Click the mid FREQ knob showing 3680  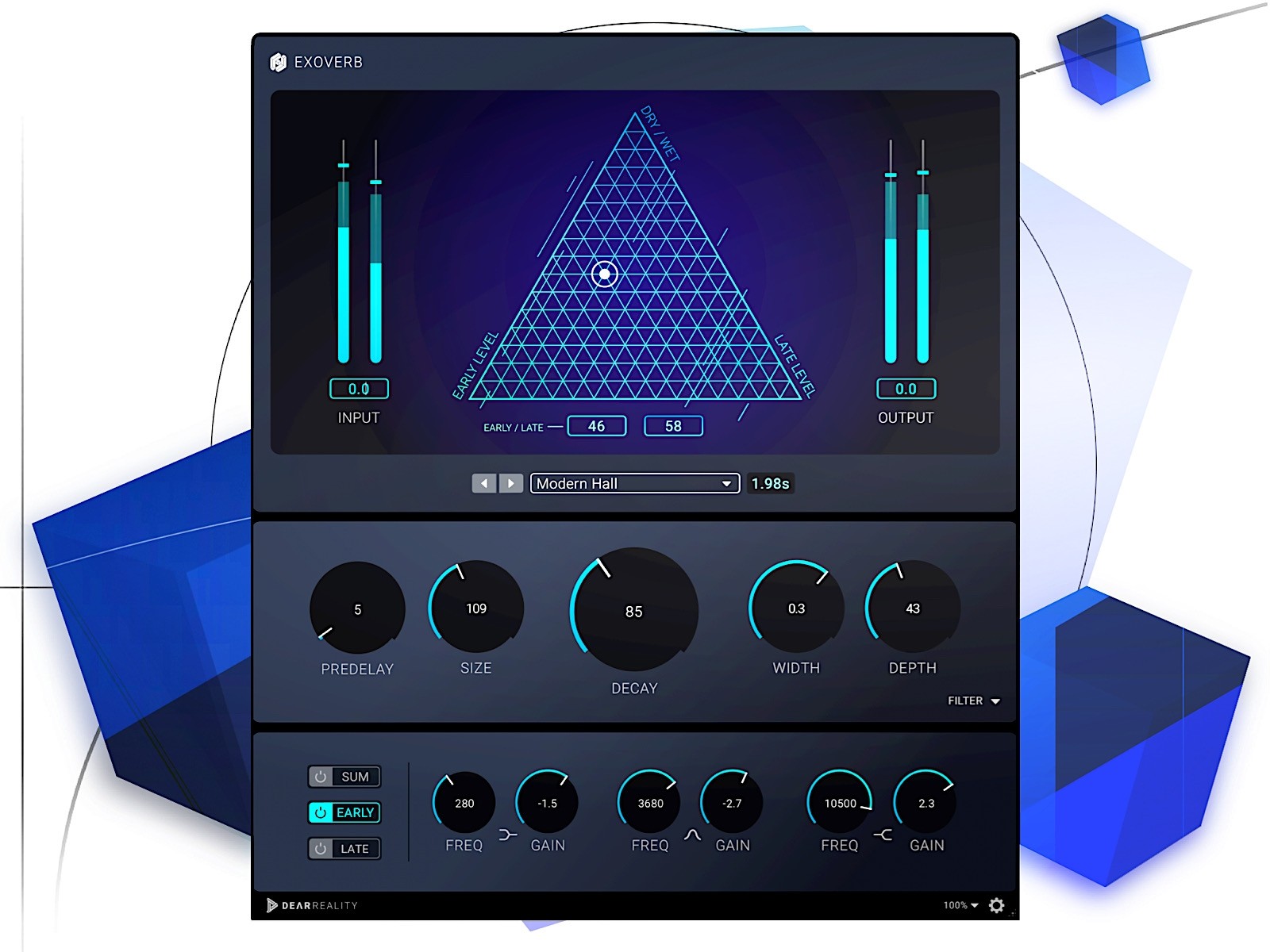tap(650, 803)
